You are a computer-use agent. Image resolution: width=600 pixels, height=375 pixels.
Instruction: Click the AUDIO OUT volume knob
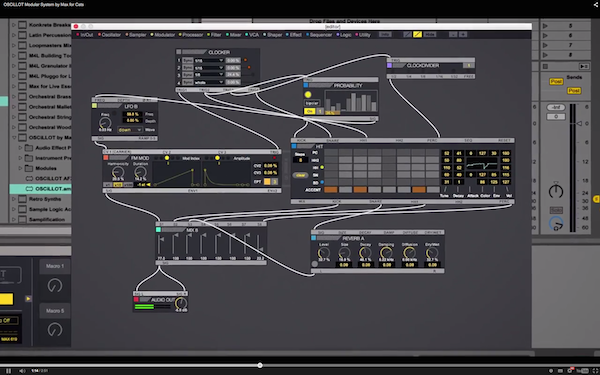(181, 303)
